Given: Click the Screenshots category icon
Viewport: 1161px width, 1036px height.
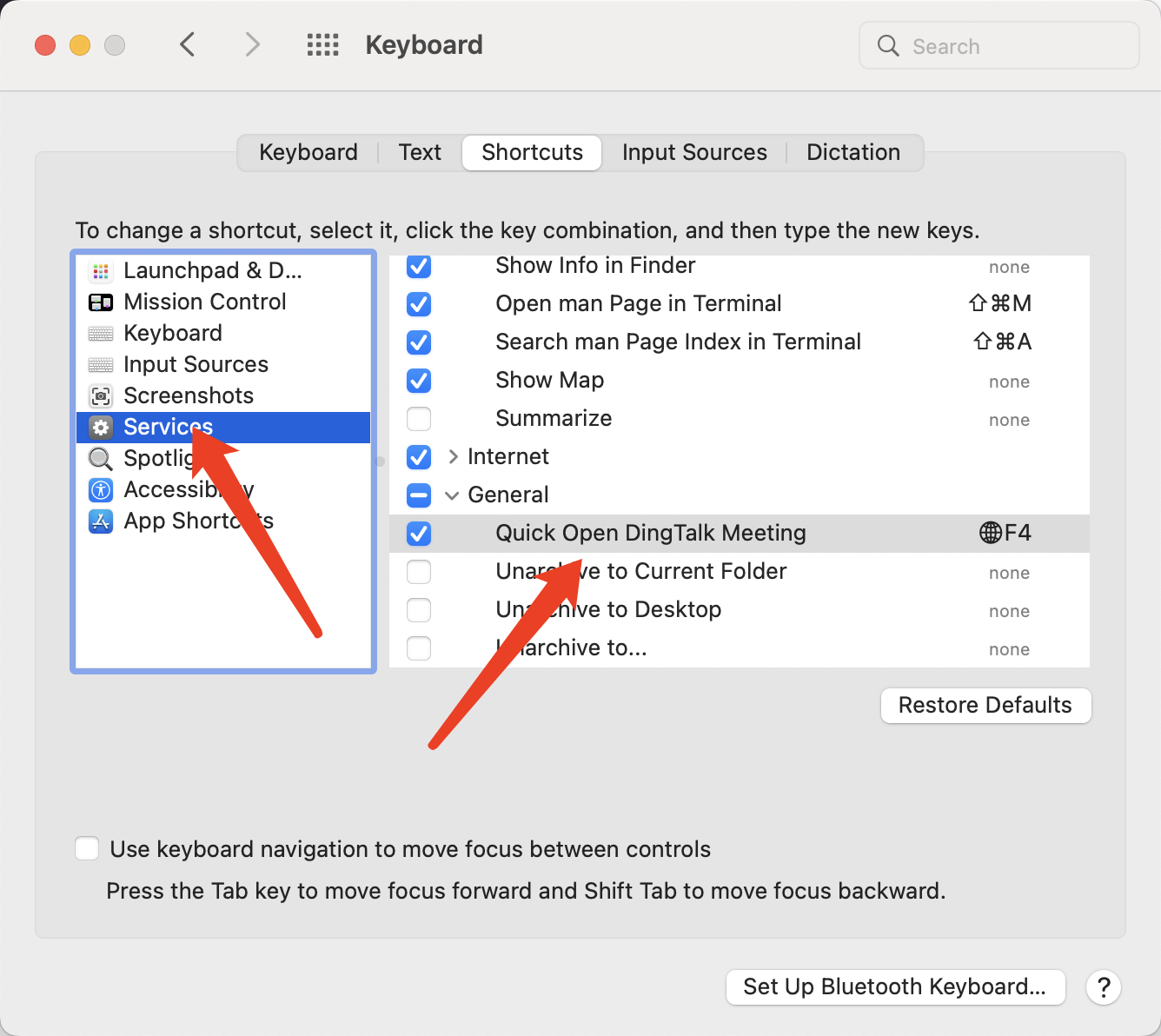Looking at the screenshot, I should 101,396.
